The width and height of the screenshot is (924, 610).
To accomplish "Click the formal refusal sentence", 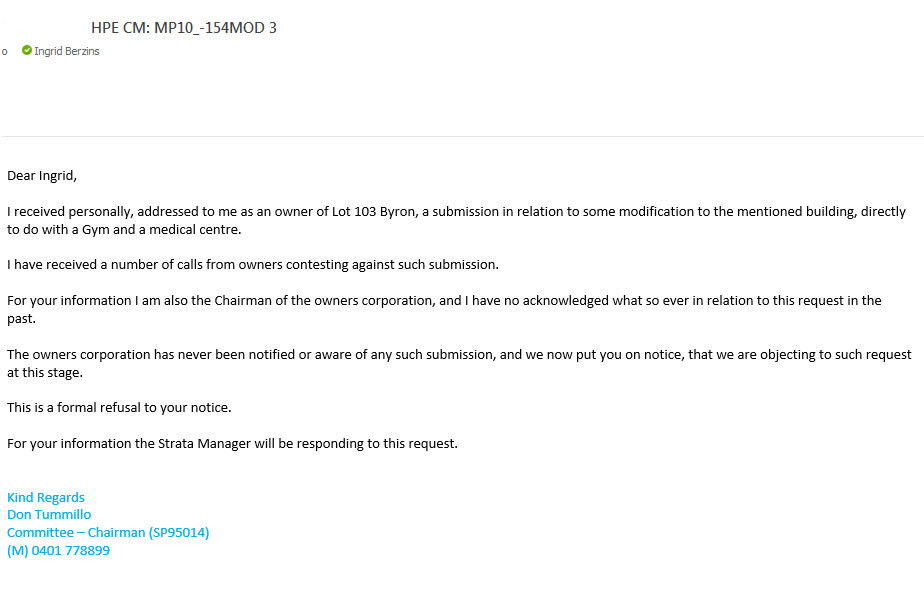I will [x=119, y=408].
